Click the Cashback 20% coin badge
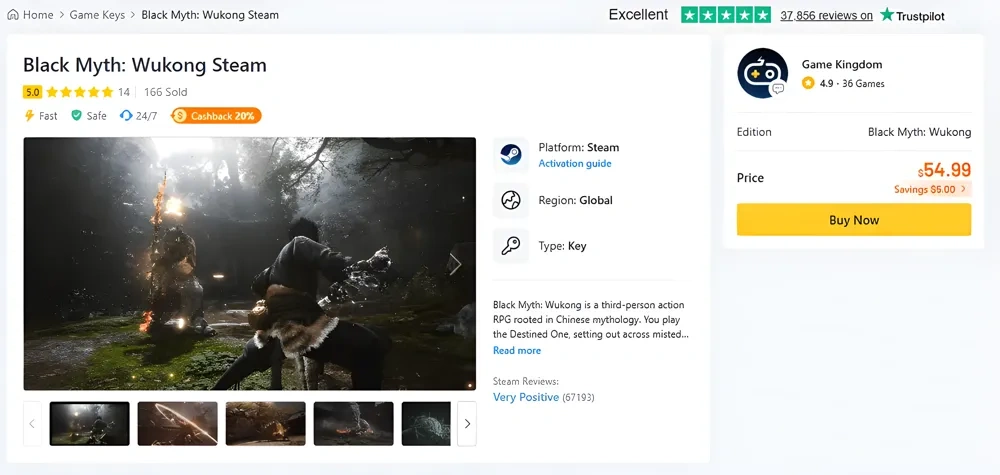The width and height of the screenshot is (1000, 475). (x=180, y=116)
